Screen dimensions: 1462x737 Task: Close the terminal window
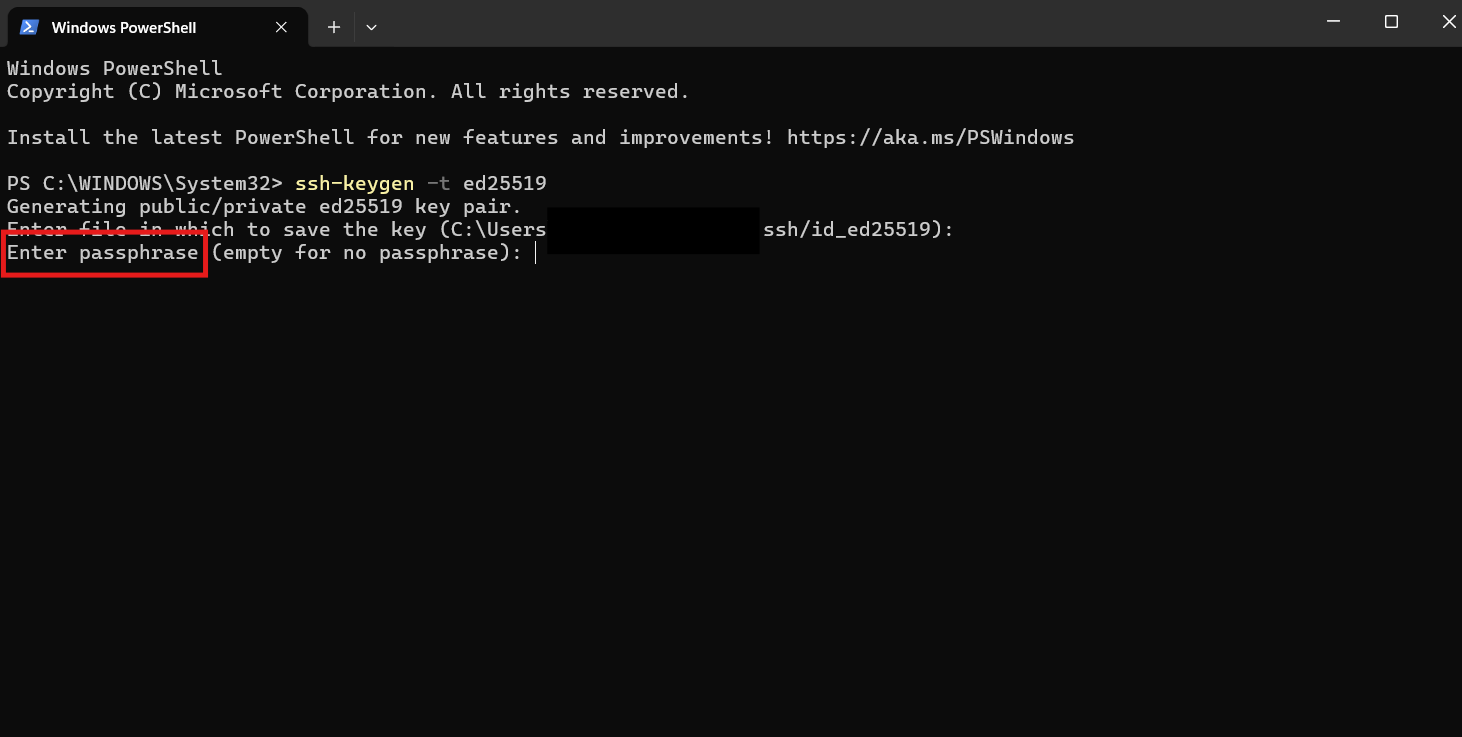[1448, 22]
